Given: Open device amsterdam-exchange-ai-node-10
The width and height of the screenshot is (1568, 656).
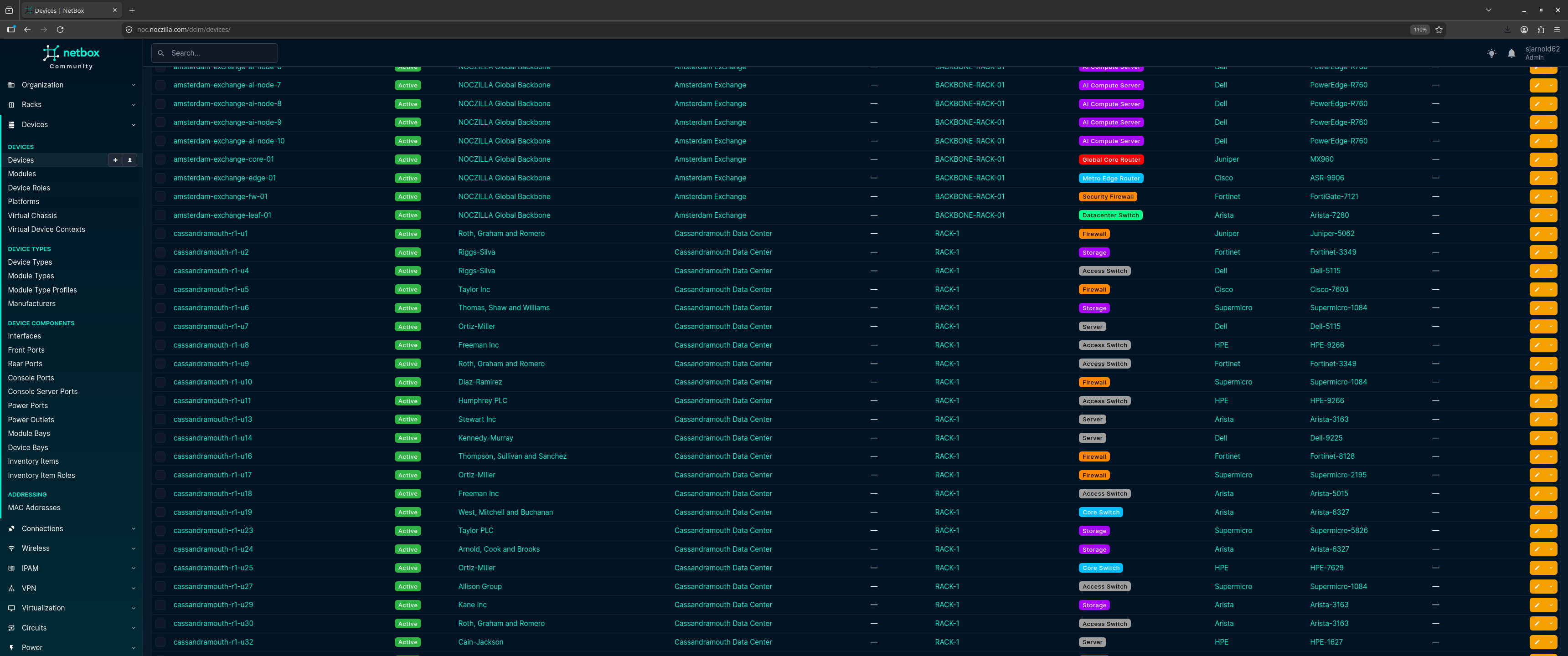Looking at the screenshot, I should coord(229,141).
